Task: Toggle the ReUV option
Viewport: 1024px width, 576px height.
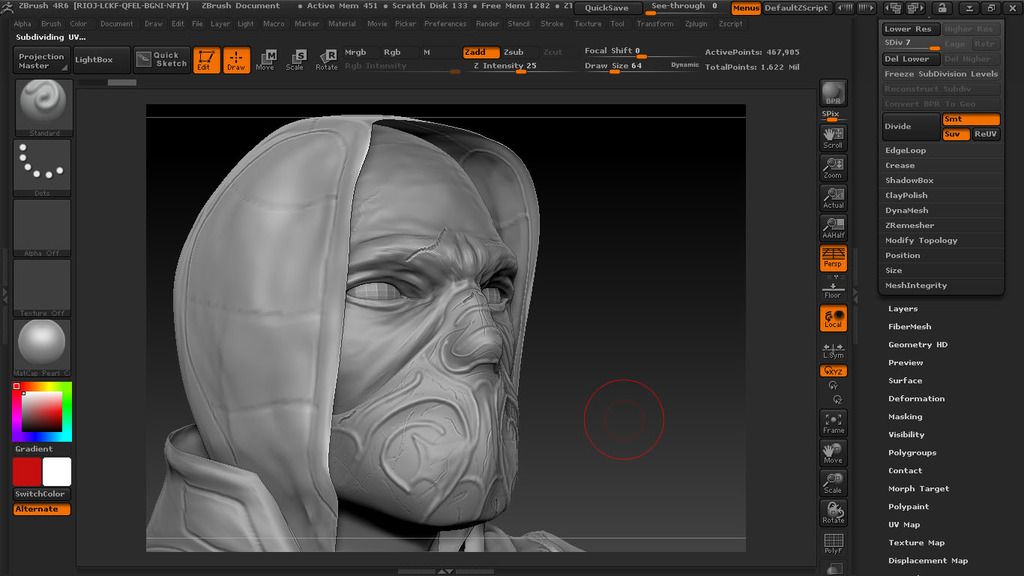Action: coord(986,134)
